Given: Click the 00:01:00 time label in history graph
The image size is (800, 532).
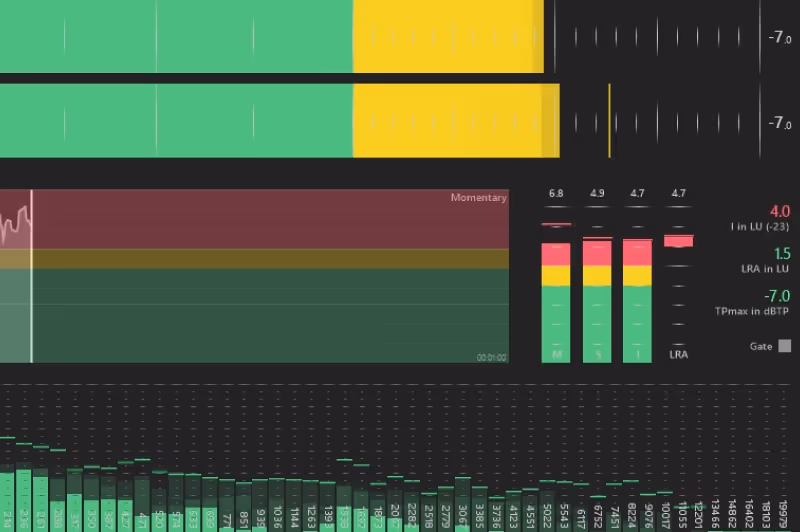Looking at the screenshot, I should [x=490, y=357].
